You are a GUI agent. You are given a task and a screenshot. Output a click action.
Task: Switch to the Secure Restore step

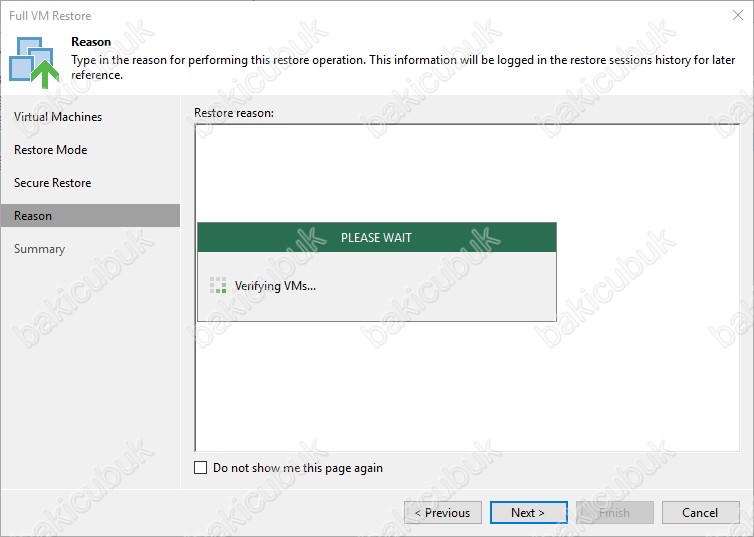pyautogui.click(x=52, y=183)
